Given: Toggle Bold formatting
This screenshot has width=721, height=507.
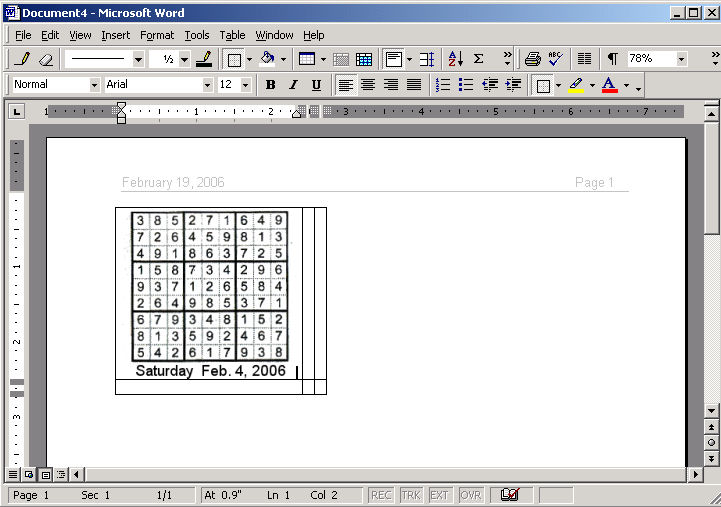Looking at the screenshot, I should 270,85.
